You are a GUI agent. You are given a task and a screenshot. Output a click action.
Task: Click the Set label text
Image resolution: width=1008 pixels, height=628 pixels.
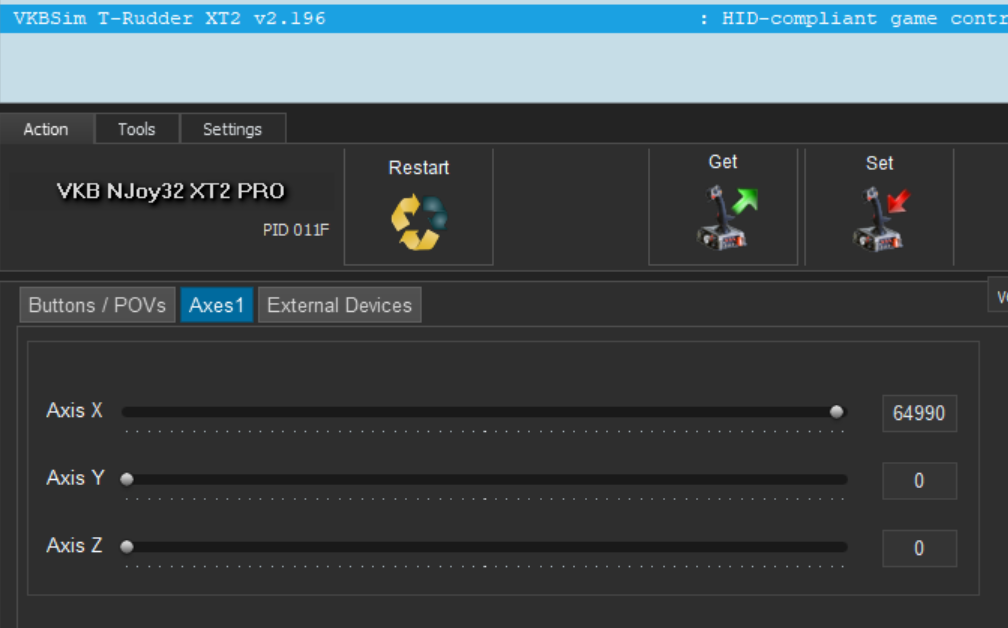click(x=879, y=163)
